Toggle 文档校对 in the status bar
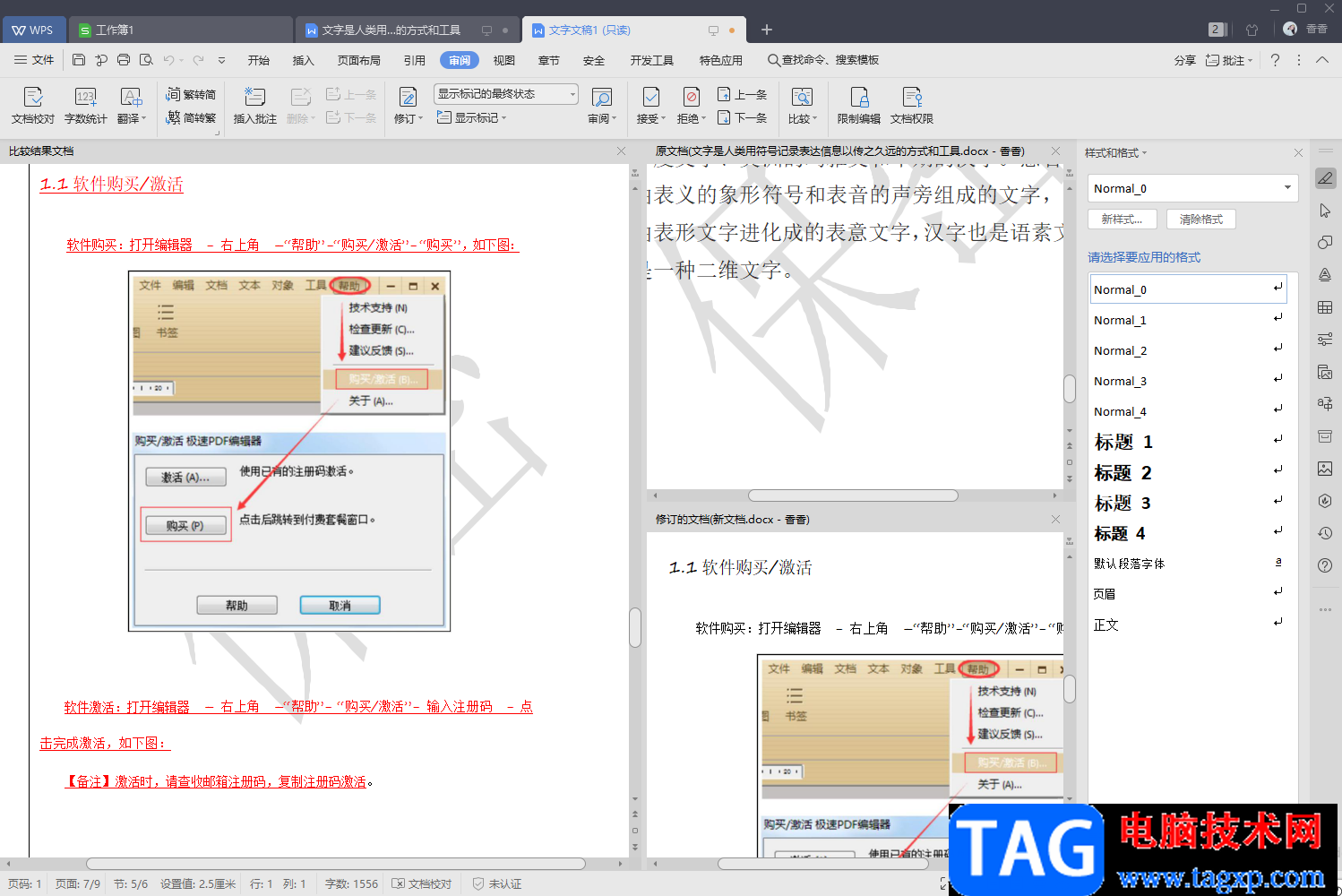1342x896 pixels. (x=422, y=883)
